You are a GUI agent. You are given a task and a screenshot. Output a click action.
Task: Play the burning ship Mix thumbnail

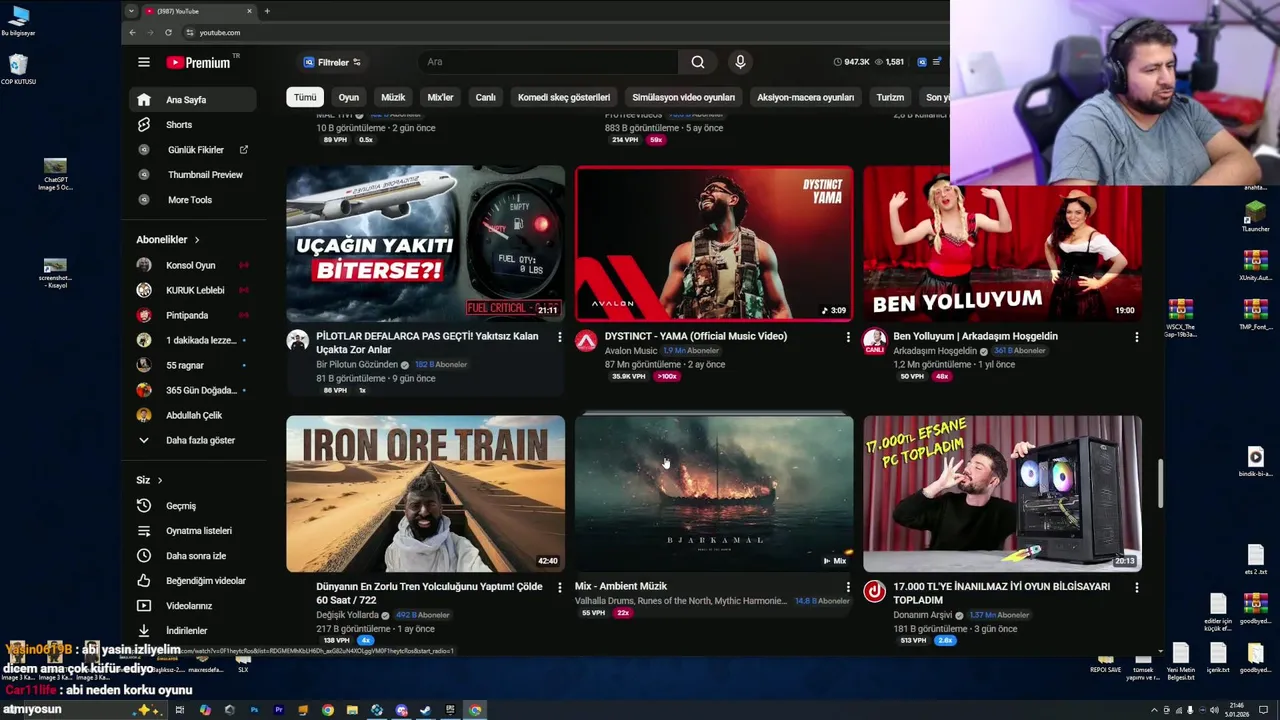tap(714, 494)
